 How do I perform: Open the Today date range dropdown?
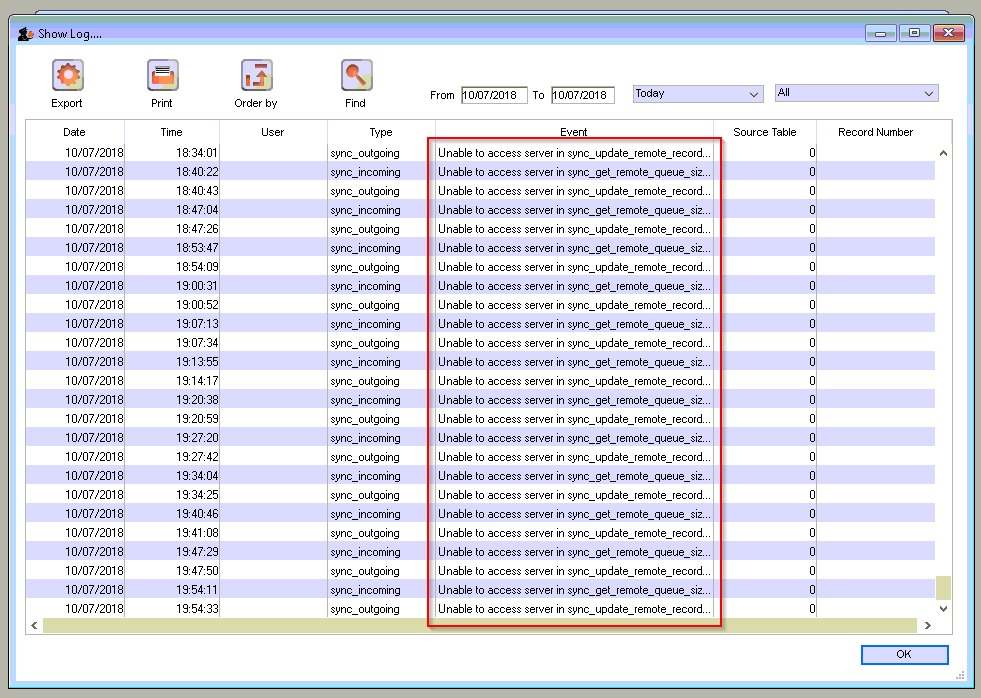(697, 94)
